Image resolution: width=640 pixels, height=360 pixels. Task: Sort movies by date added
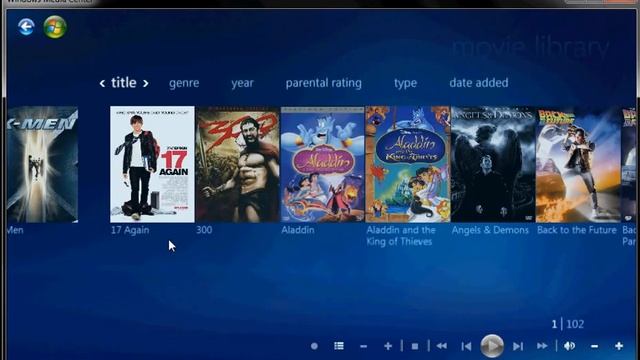479,82
